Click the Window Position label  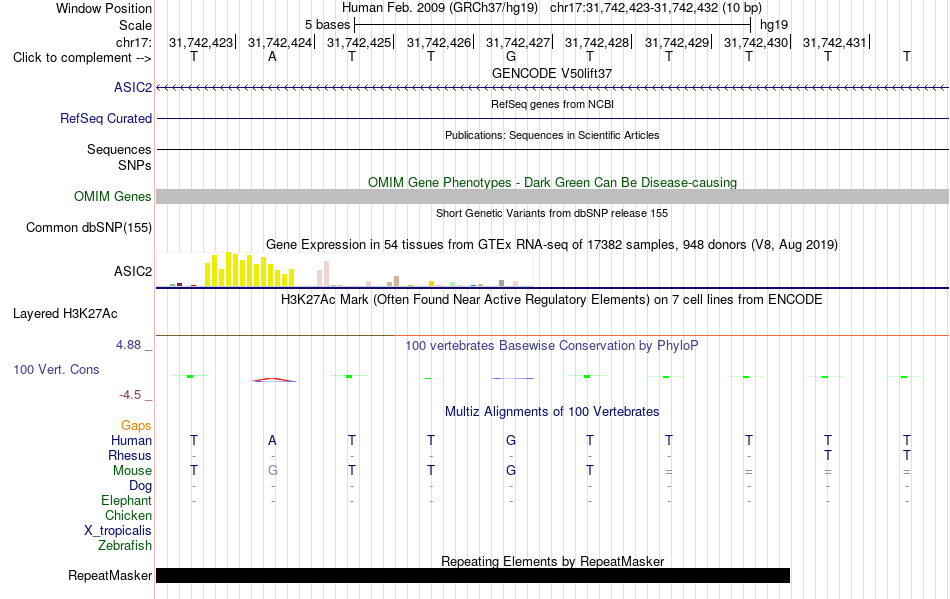(104, 8)
